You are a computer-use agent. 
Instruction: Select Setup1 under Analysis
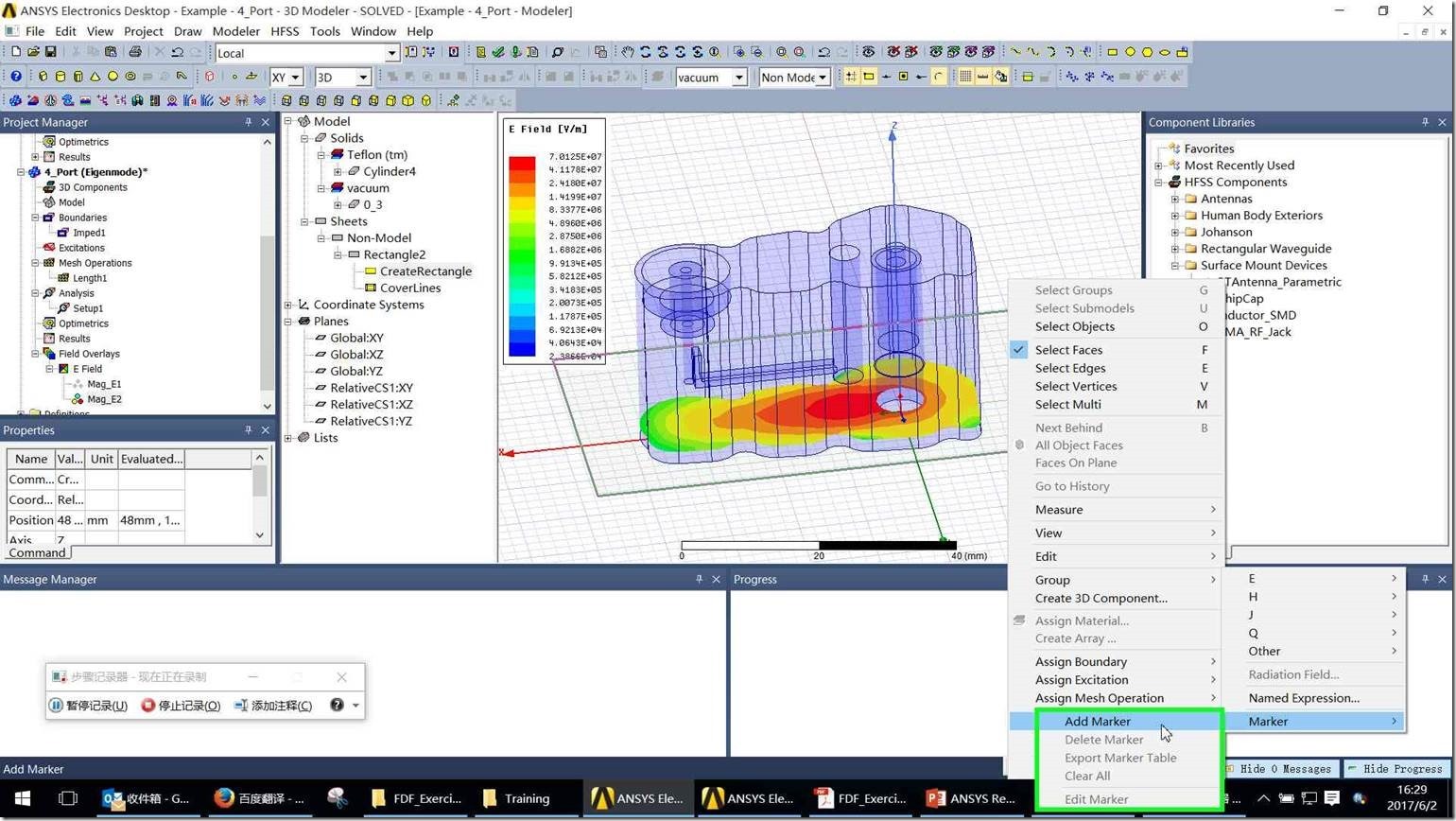tap(88, 308)
